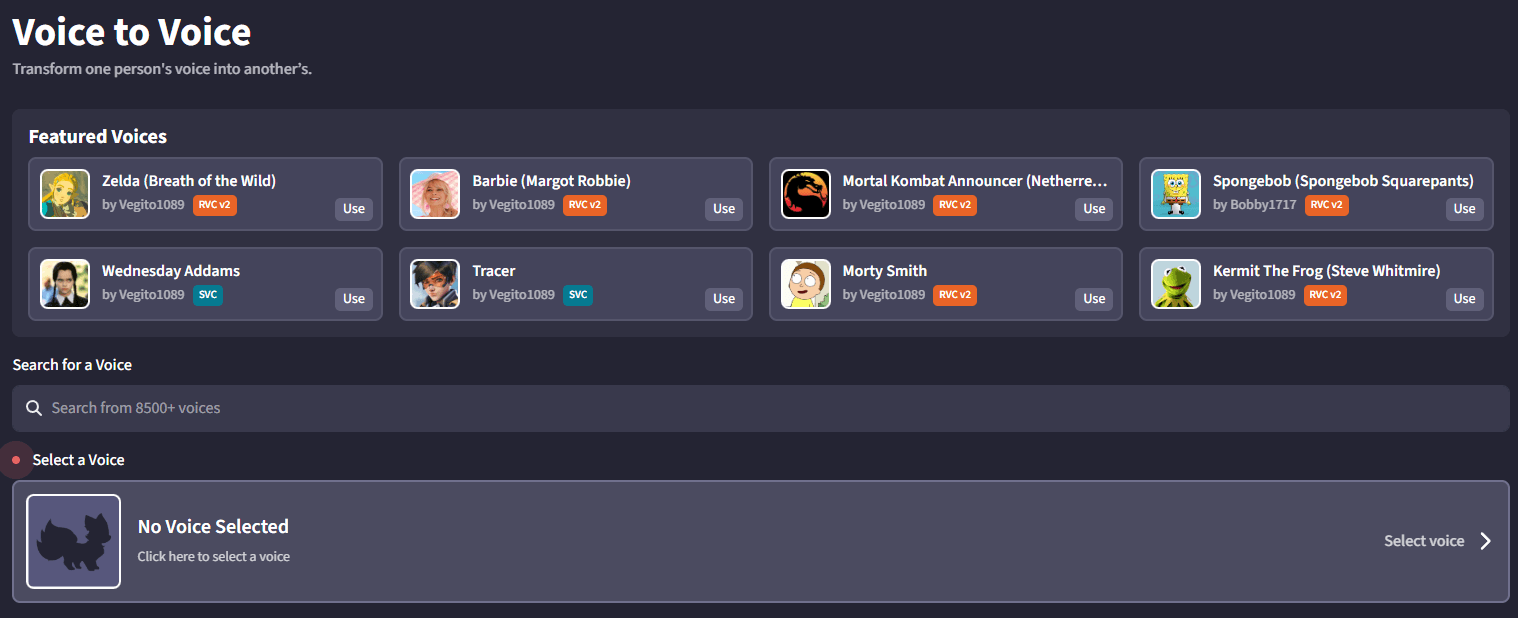Screen dimensions: 1518x618
Task: Click the Voice to Voice page title
Action: pyautogui.click(x=132, y=32)
